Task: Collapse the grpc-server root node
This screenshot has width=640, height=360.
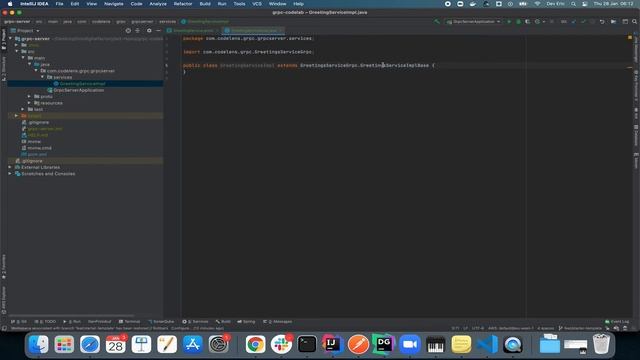Action: [x=10, y=39]
